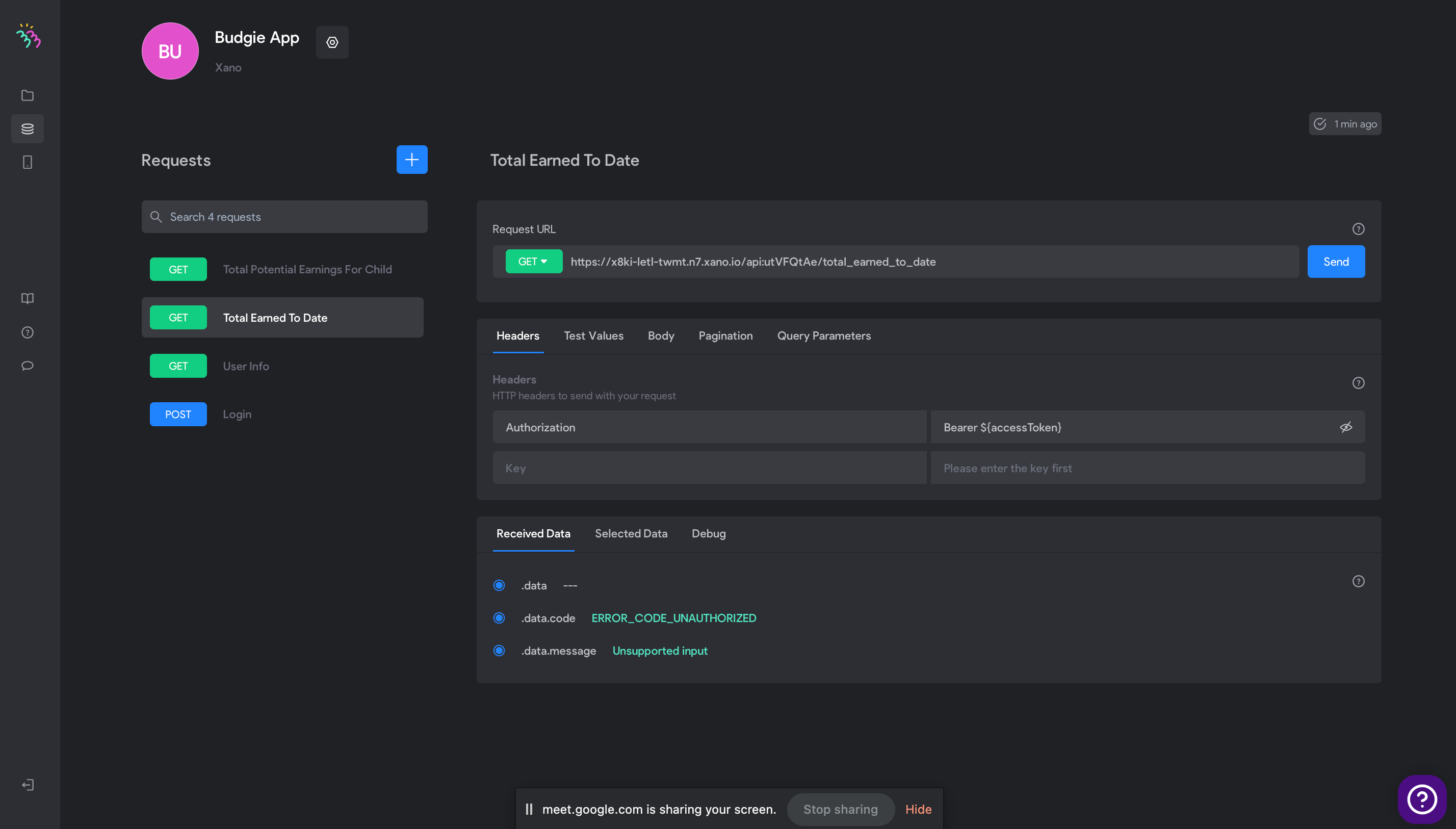This screenshot has width=1456, height=829.
Task: Click the sidebar help circle icon
Action: pos(28,332)
